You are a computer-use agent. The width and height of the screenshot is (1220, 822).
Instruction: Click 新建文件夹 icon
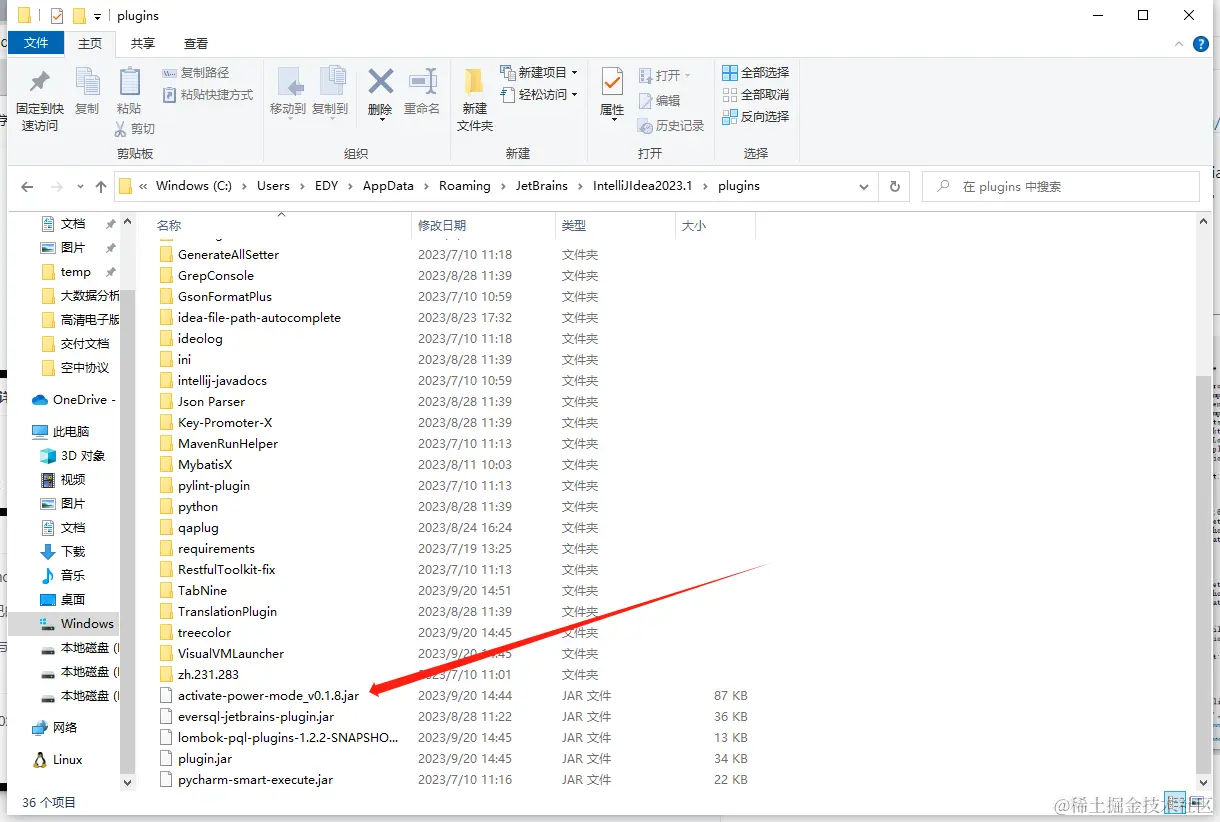(x=475, y=82)
